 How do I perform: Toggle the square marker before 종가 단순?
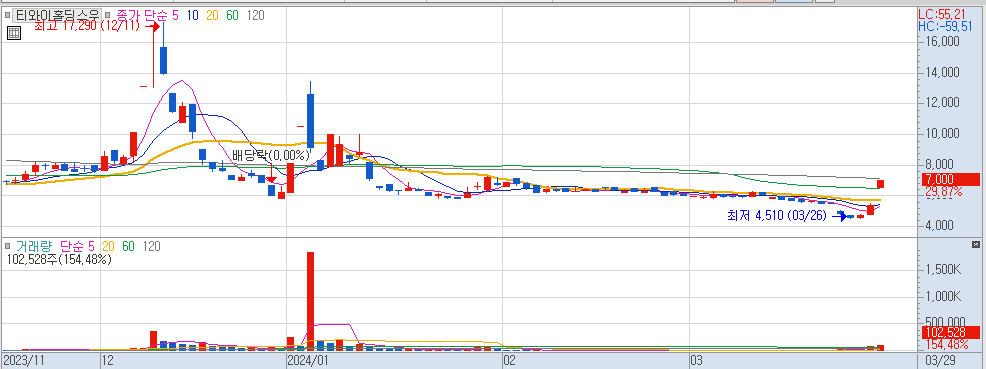[108, 14]
